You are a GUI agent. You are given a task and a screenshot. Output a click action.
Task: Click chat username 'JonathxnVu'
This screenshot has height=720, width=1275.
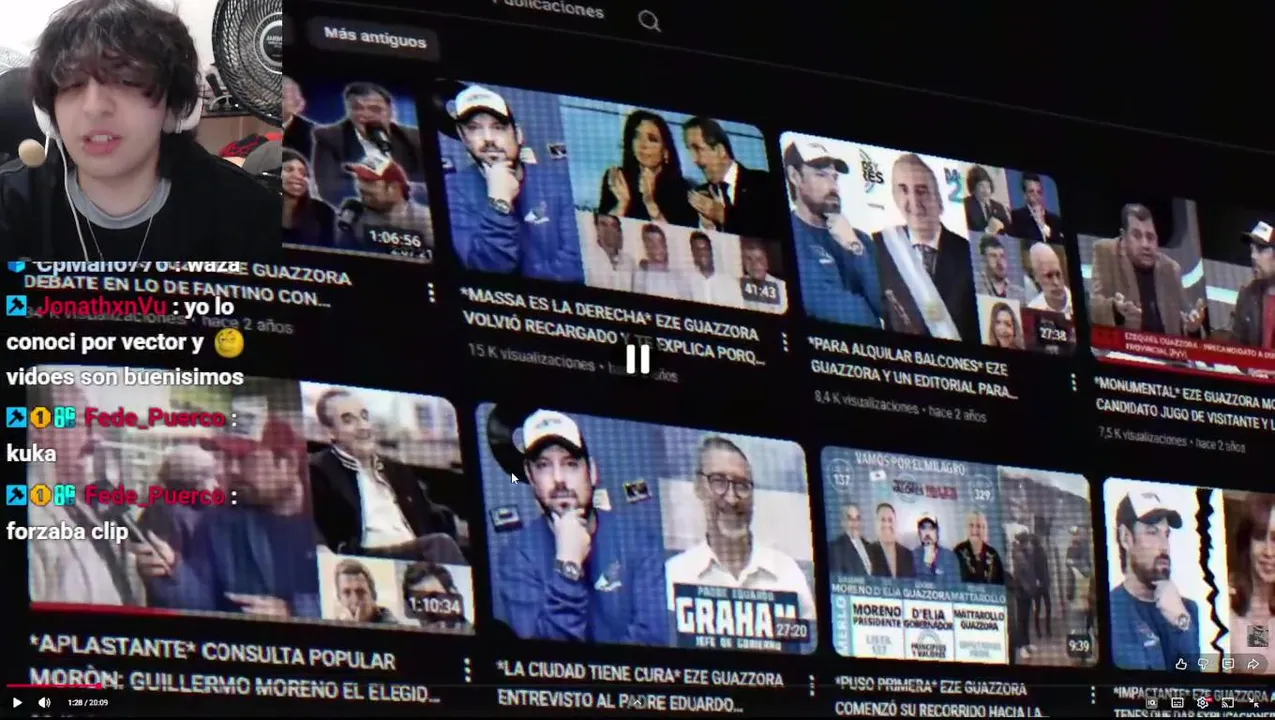(x=102, y=307)
